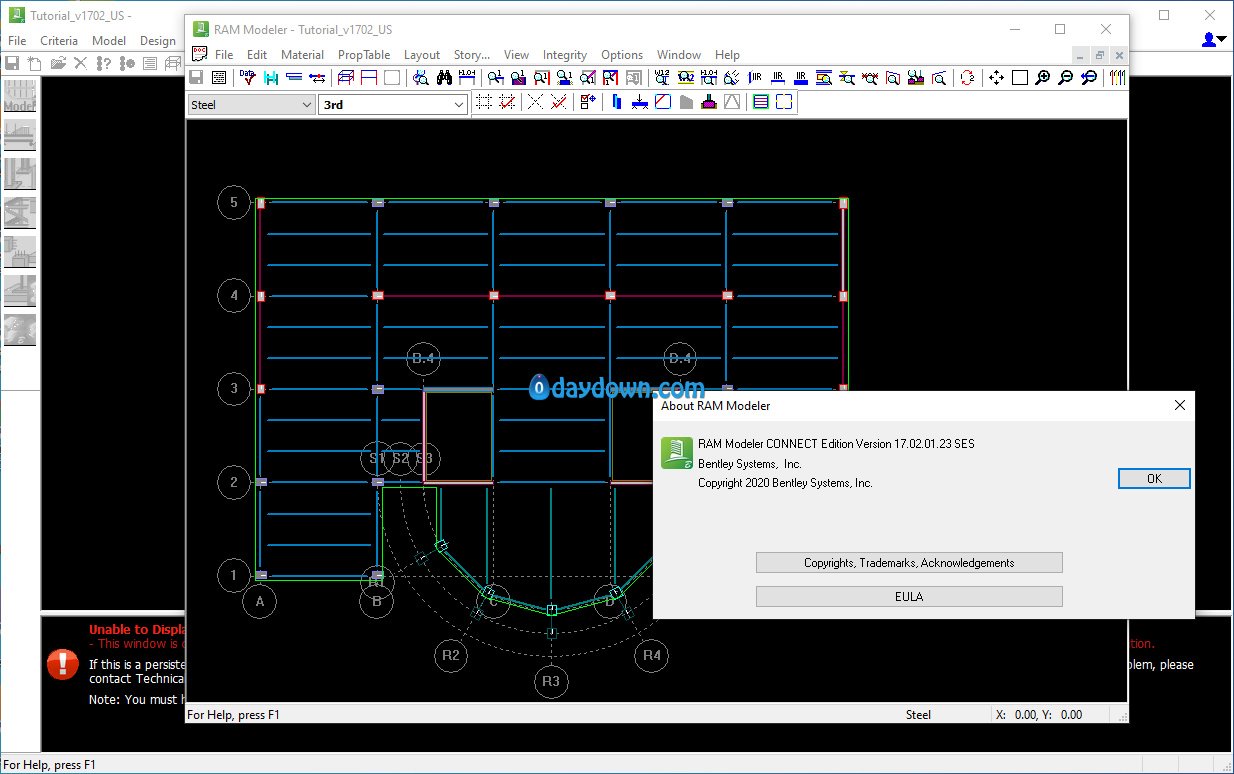Toggle the intersection X snap icon
The width and height of the screenshot is (1234, 774).
(x=535, y=102)
